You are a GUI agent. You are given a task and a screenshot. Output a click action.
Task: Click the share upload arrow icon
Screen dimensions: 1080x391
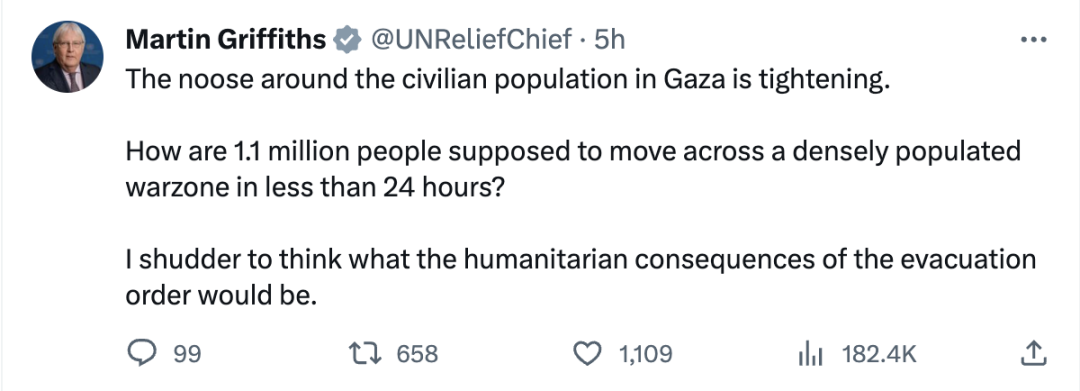(x=1032, y=353)
